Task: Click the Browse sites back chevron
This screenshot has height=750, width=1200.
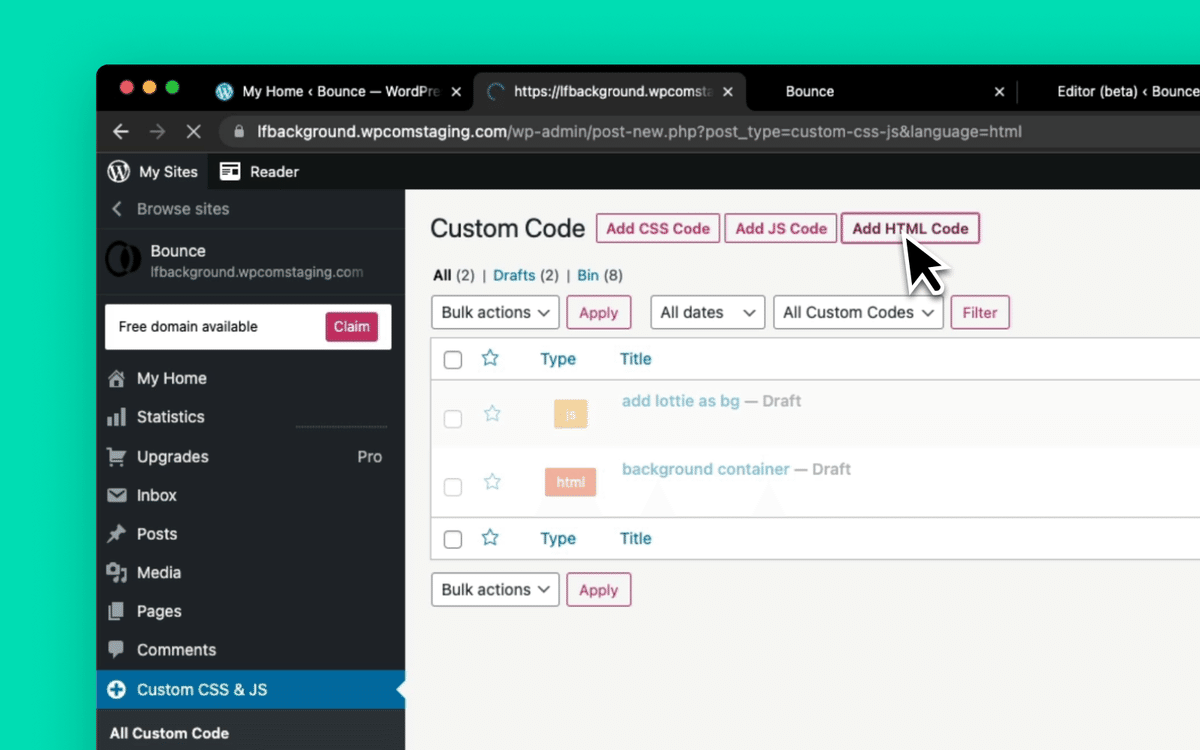Action: coord(117,209)
